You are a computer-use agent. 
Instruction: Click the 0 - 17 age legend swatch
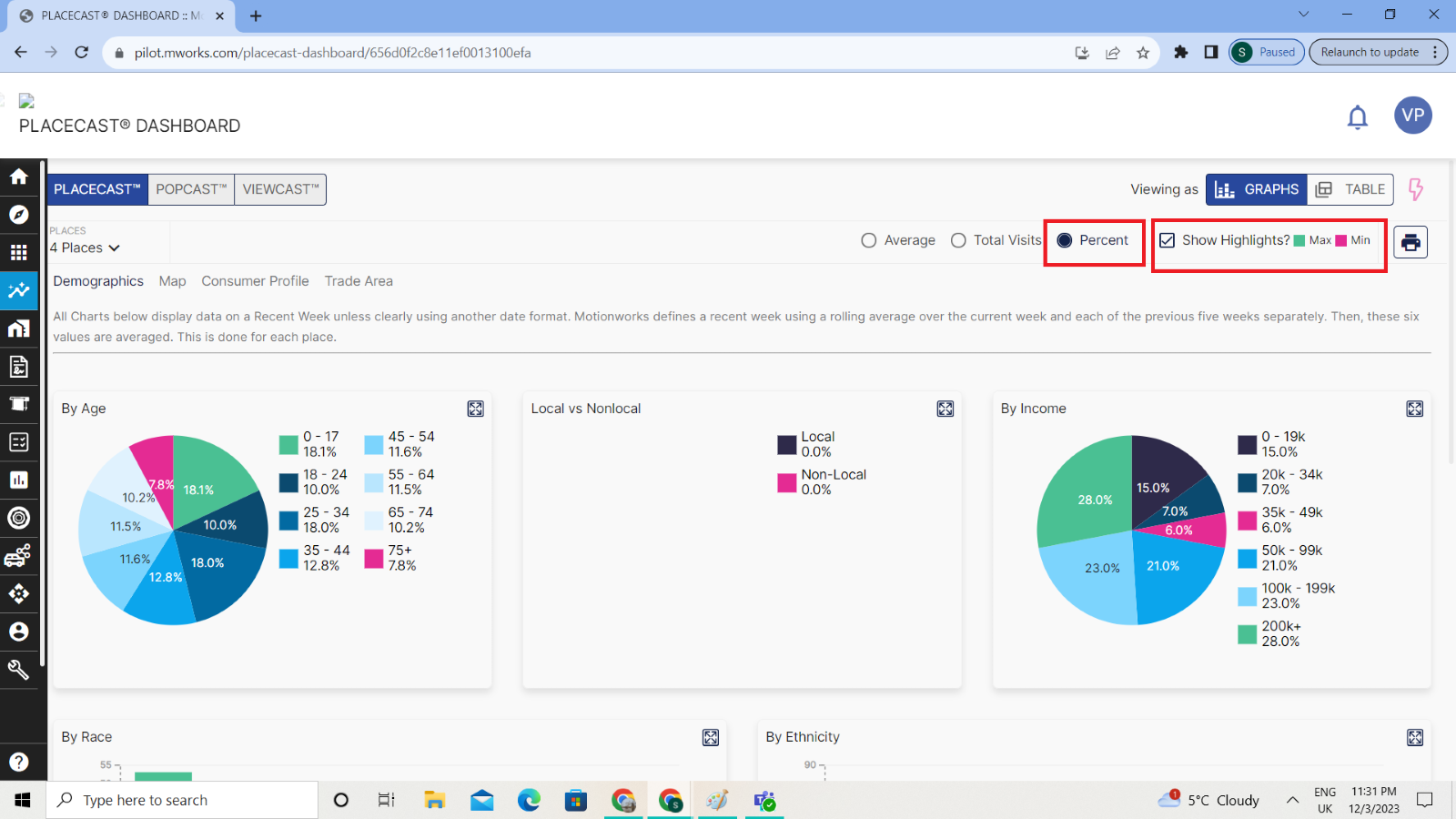pyautogui.click(x=288, y=445)
